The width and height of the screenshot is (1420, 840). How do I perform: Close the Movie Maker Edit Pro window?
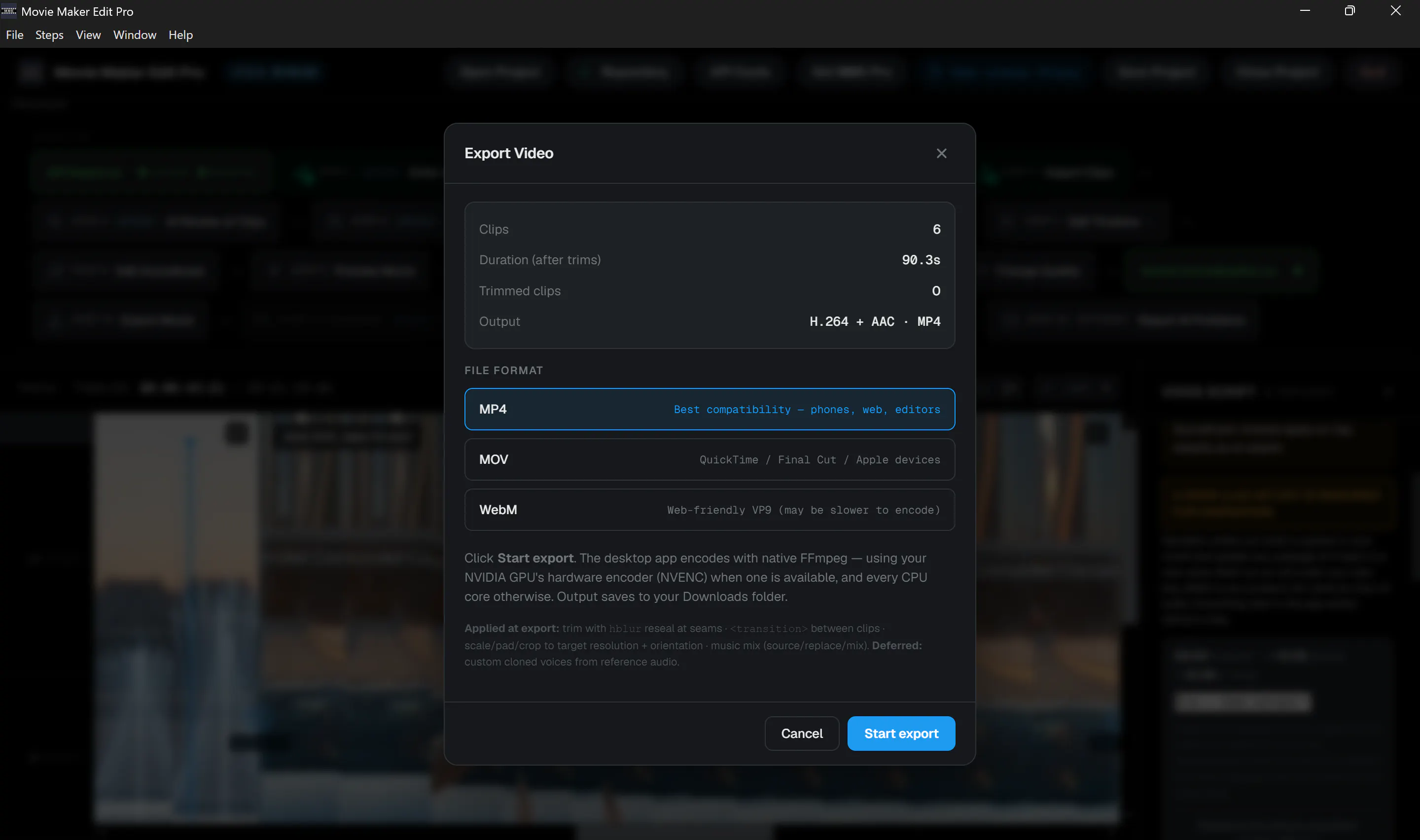[1396, 11]
